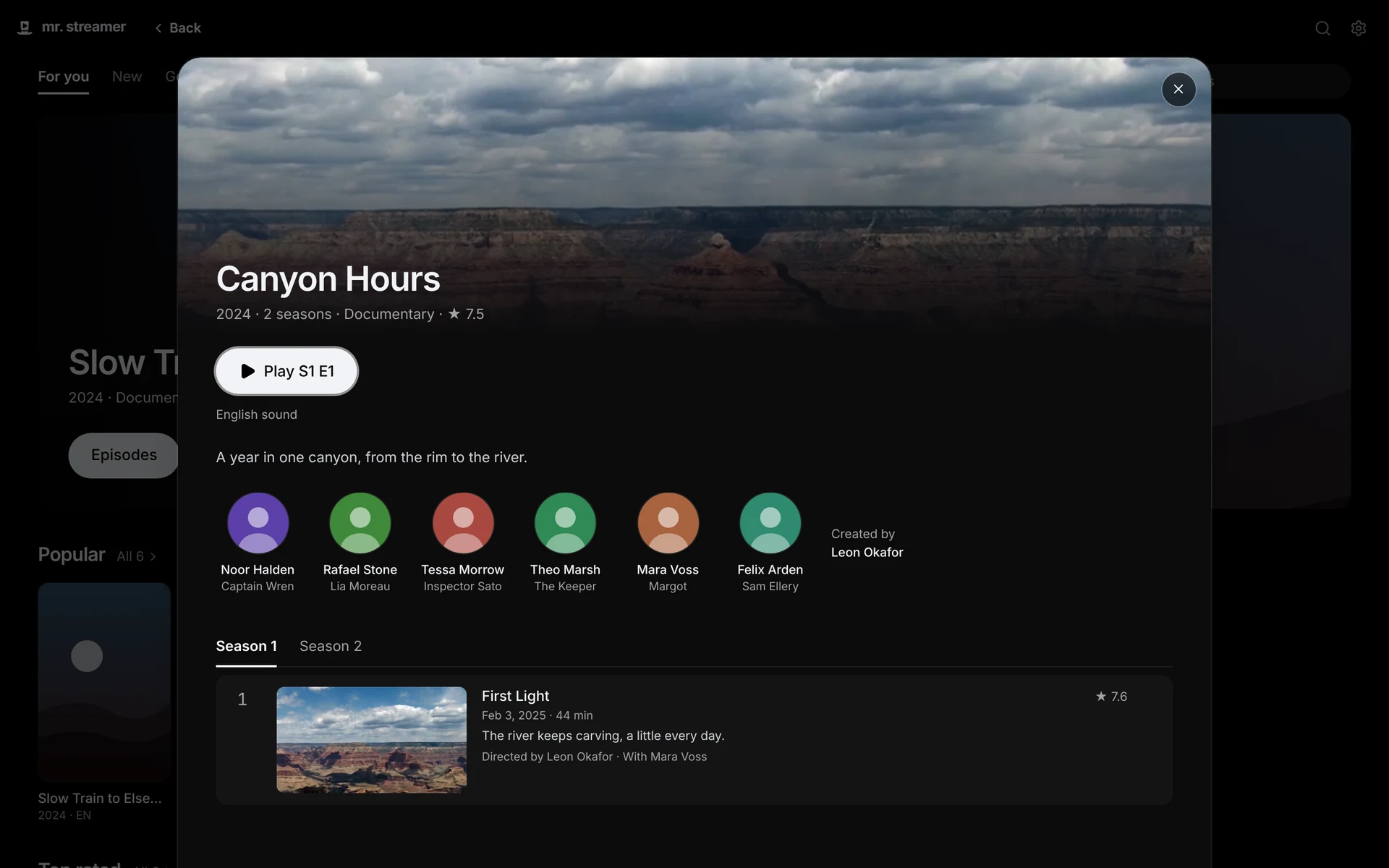
Task: Open the First Light episode thumbnail
Action: pos(371,739)
